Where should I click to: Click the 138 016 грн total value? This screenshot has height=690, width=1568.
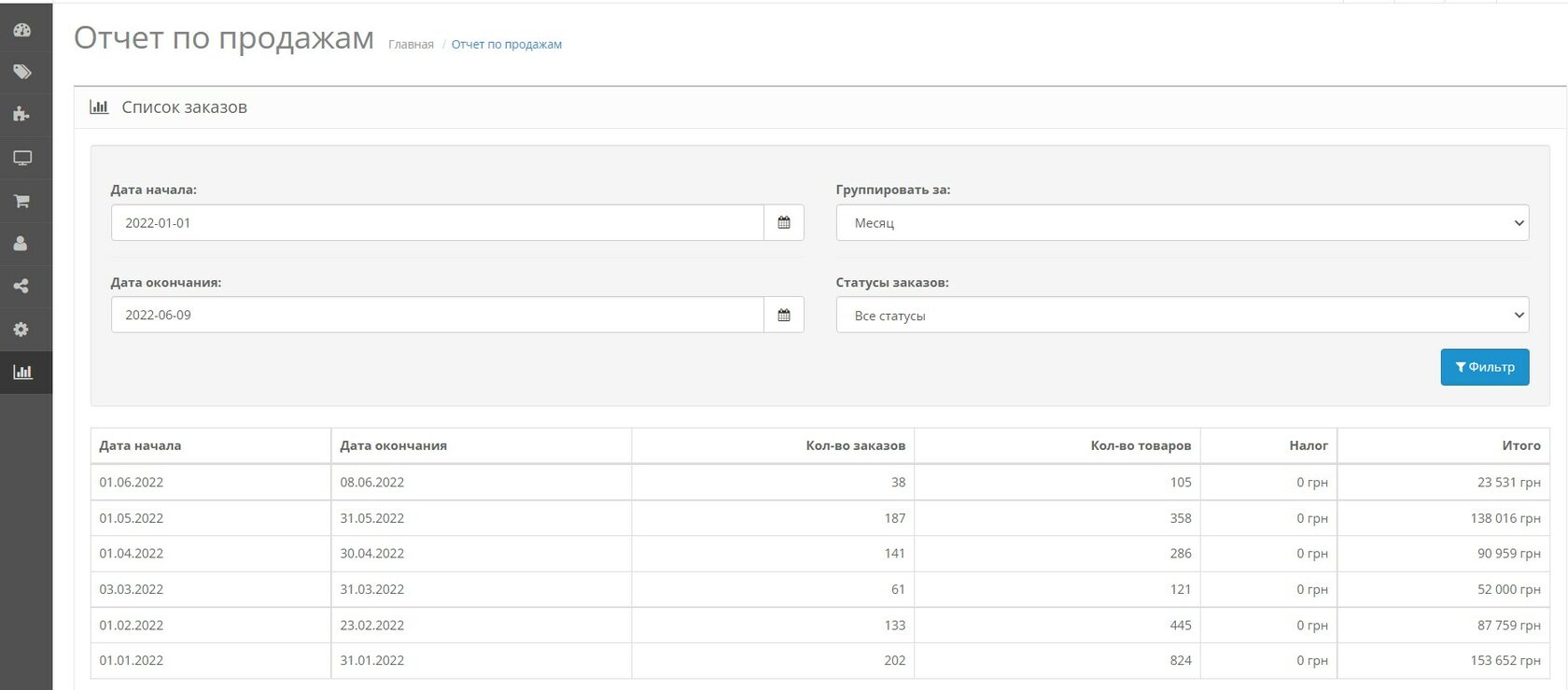[x=1505, y=517]
